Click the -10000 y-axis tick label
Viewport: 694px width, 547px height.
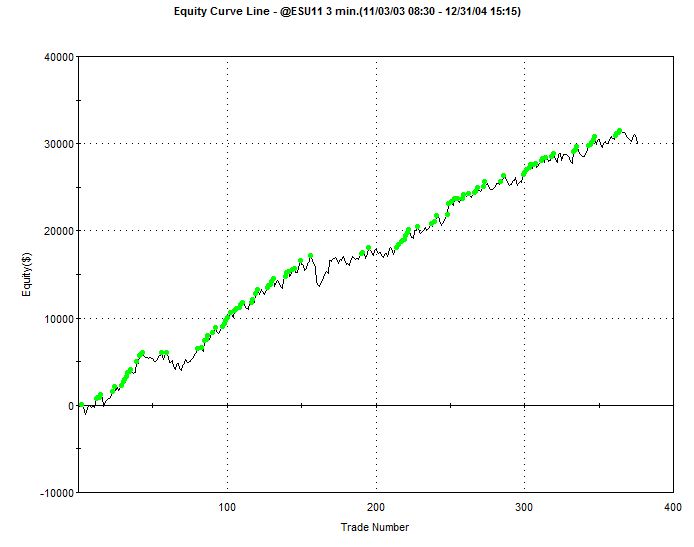point(54,493)
